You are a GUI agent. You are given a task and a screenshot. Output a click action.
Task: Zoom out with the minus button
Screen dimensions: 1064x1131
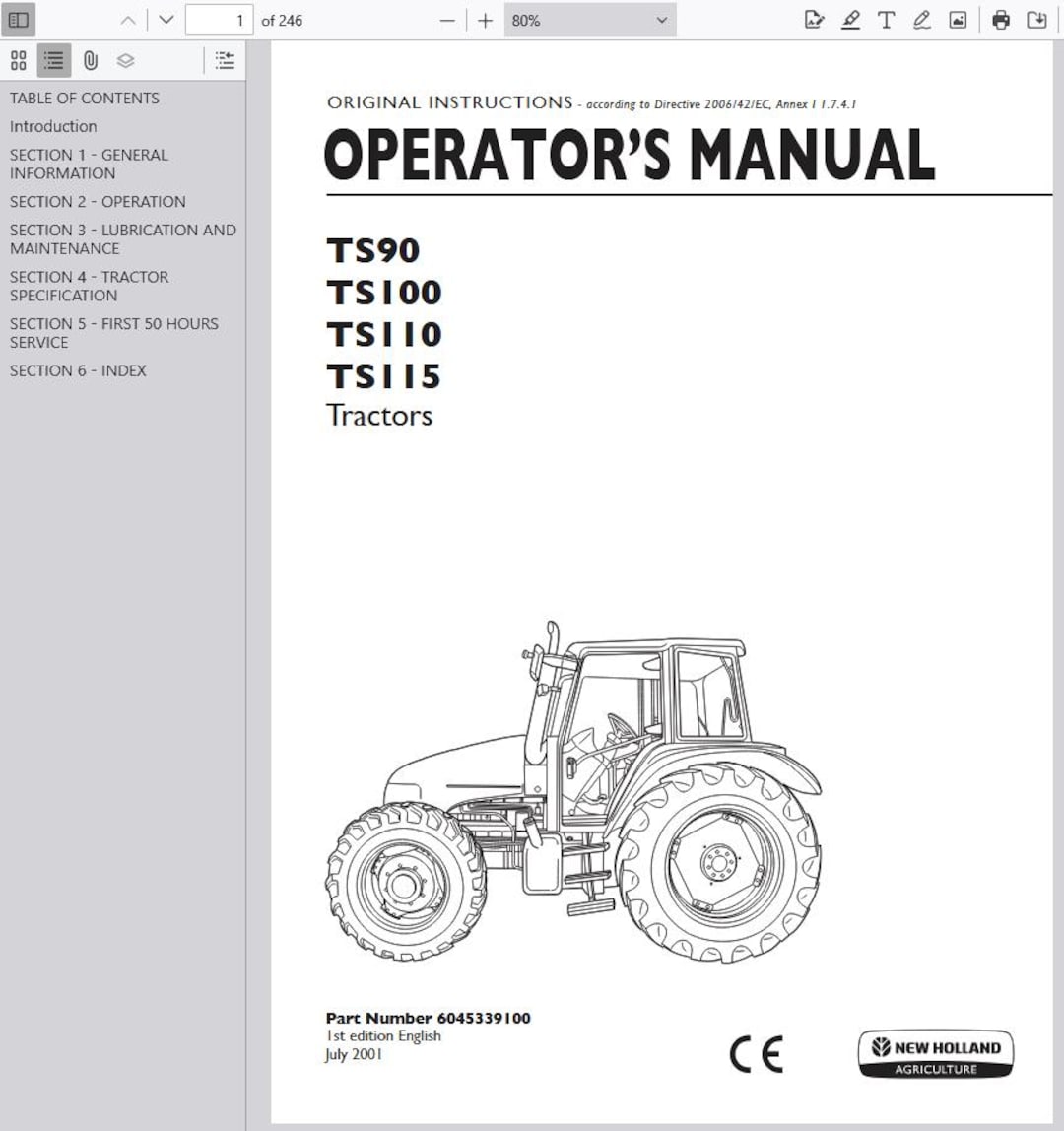(x=447, y=21)
